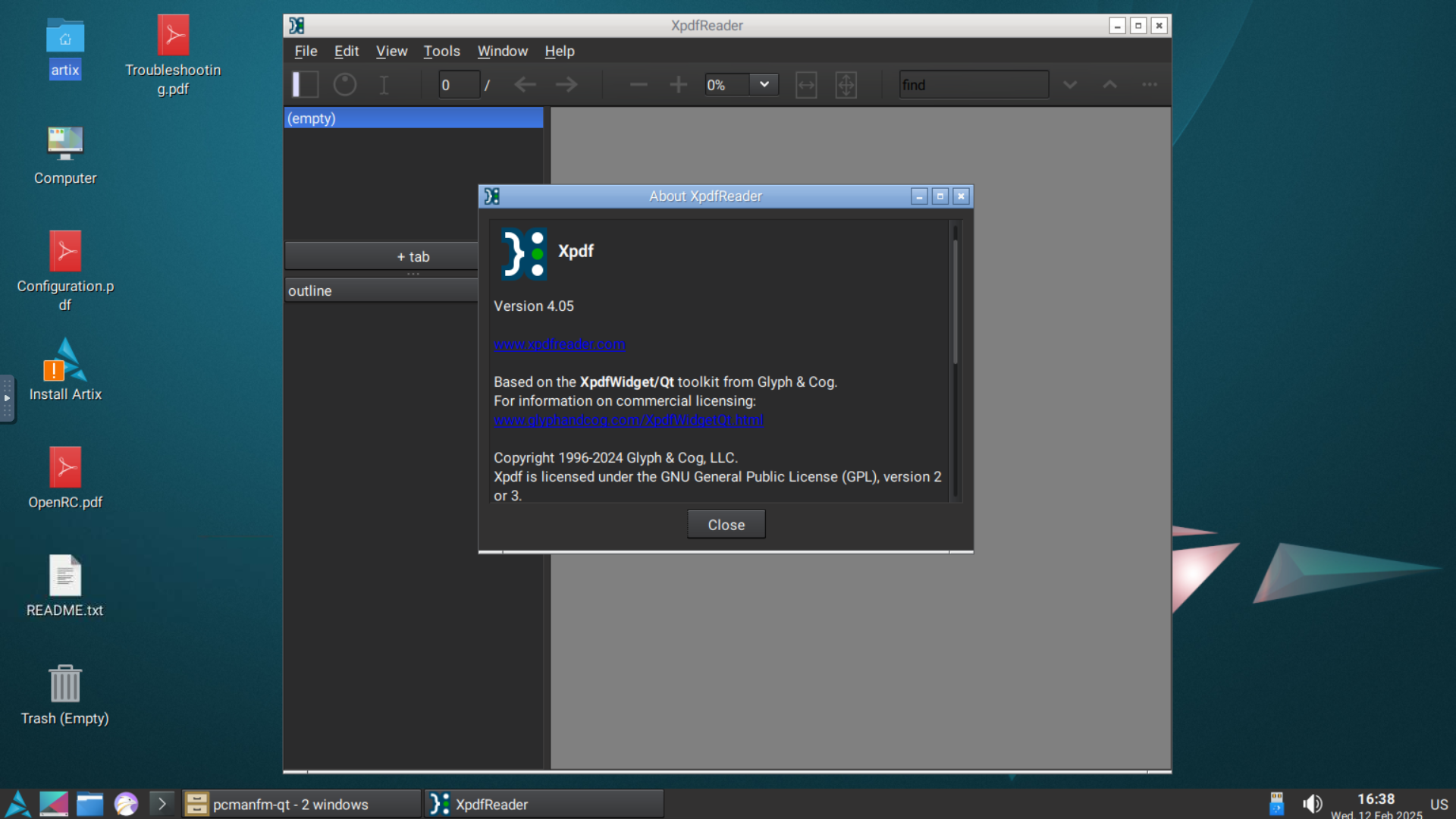This screenshot has width=1456, height=819.
Task: Select the text selection cursor tool
Action: [x=384, y=84]
